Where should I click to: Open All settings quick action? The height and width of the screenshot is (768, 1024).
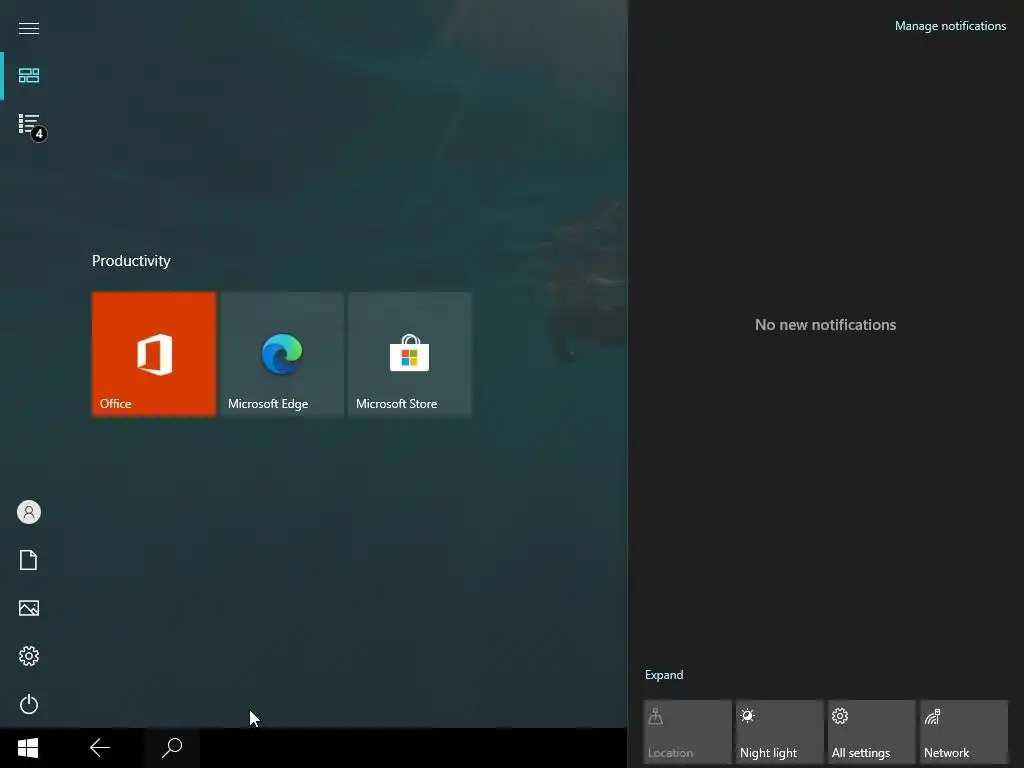pyautogui.click(x=871, y=732)
